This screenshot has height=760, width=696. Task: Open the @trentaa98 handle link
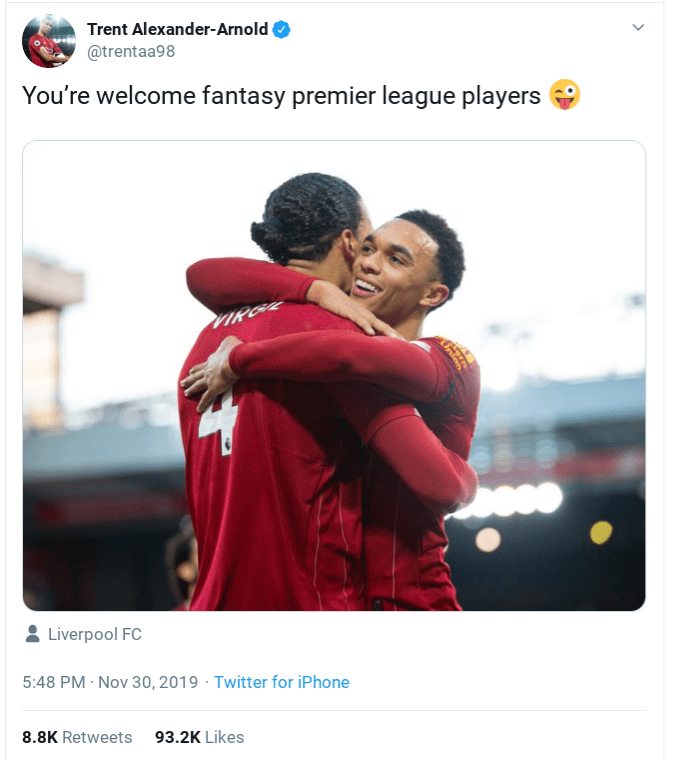[x=131, y=52]
